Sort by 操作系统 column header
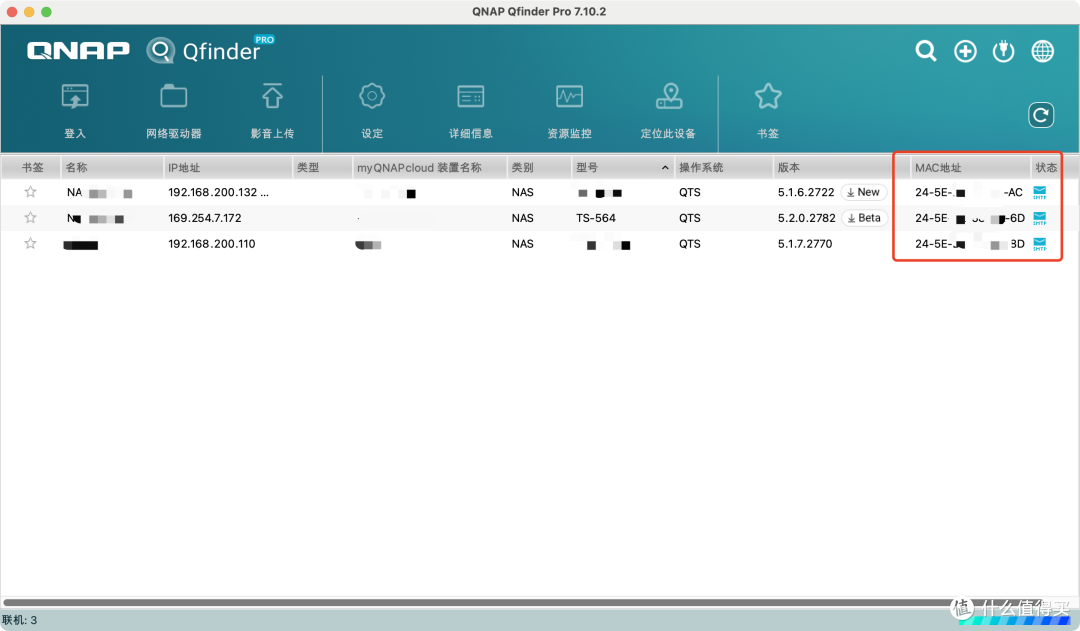1080x631 pixels. click(x=723, y=167)
